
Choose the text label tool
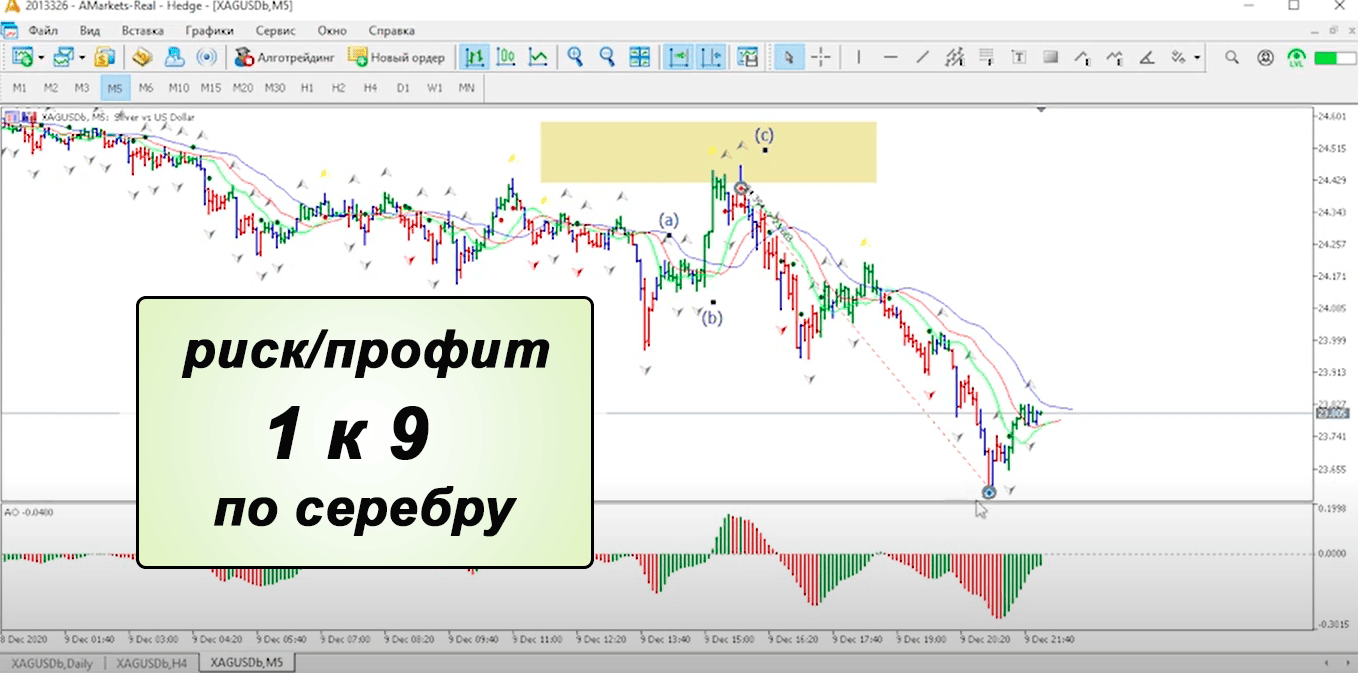tap(1018, 57)
